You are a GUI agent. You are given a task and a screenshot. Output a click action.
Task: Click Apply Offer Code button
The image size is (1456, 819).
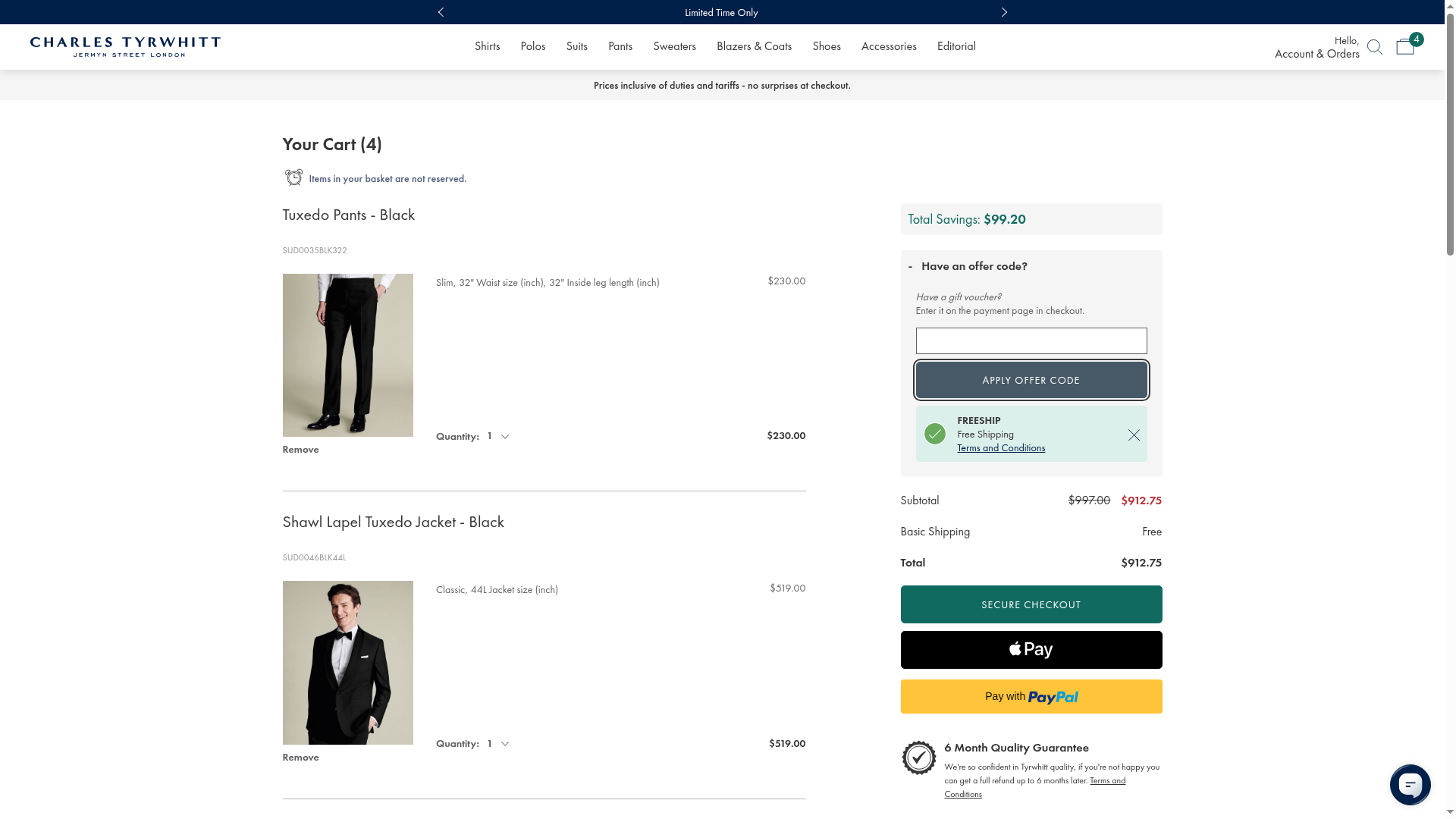coord(1031,380)
